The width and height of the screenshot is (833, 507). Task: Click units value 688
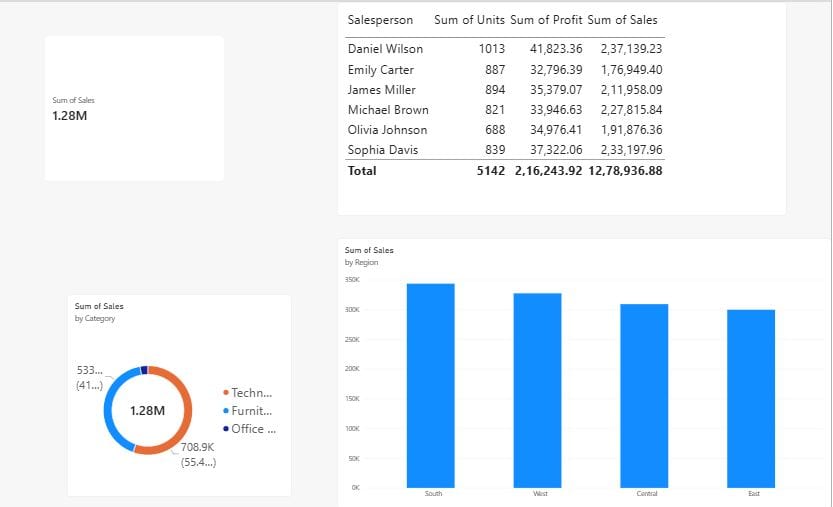tap(495, 130)
